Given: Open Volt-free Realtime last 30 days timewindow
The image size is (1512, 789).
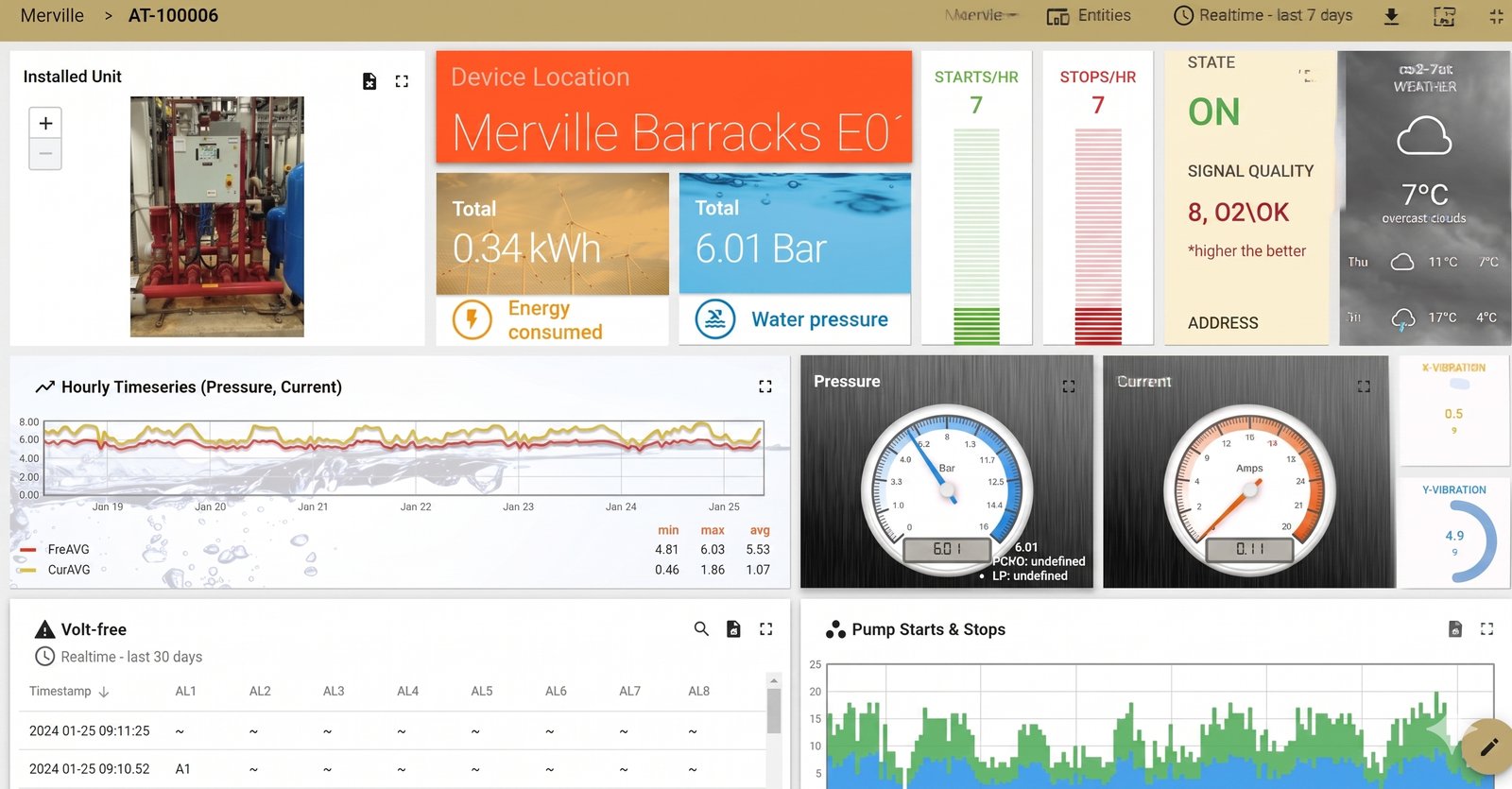Looking at the screenshot, I should [118, 657].
